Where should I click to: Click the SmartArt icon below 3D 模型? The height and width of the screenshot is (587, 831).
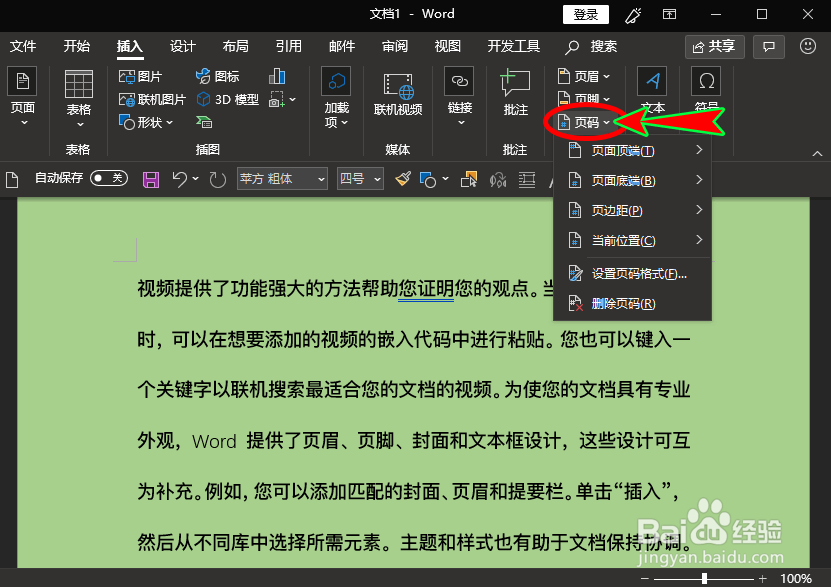coord(204,122)
